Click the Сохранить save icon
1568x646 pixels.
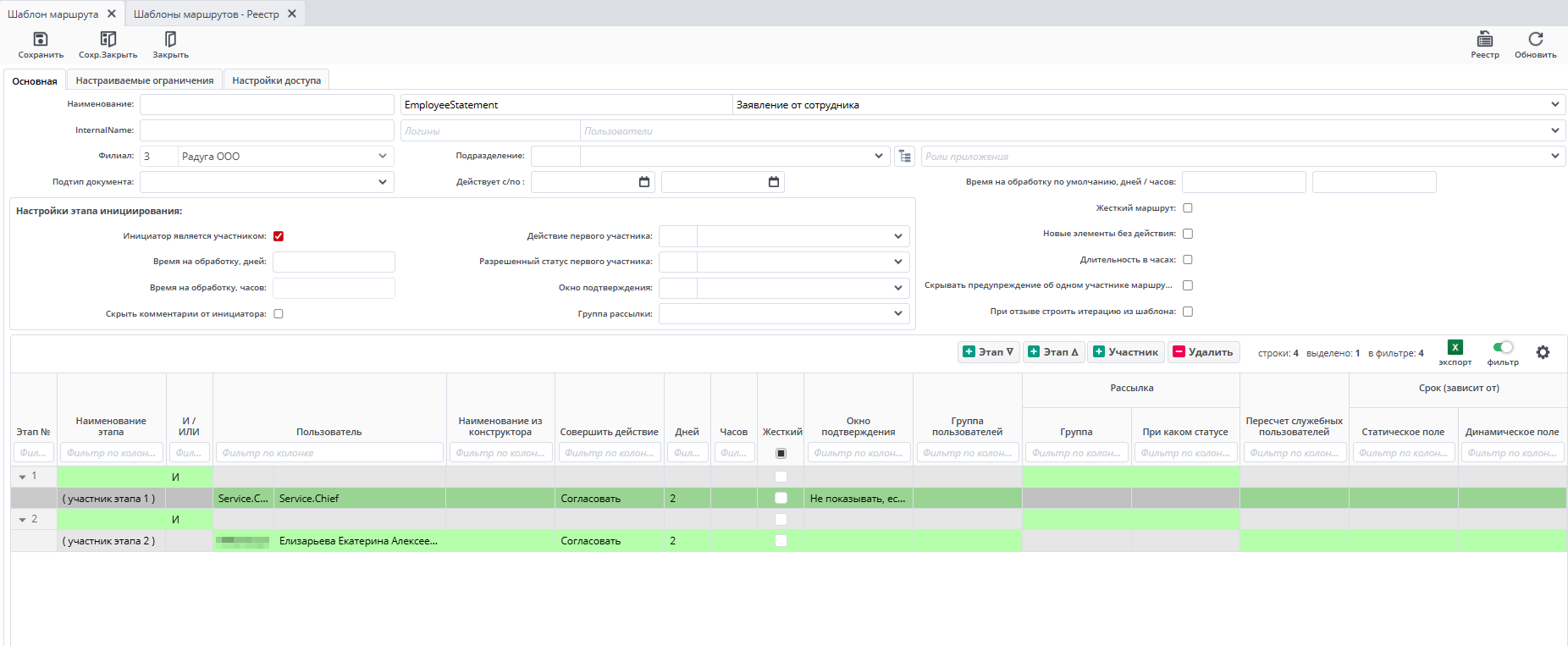pos(41,40)
